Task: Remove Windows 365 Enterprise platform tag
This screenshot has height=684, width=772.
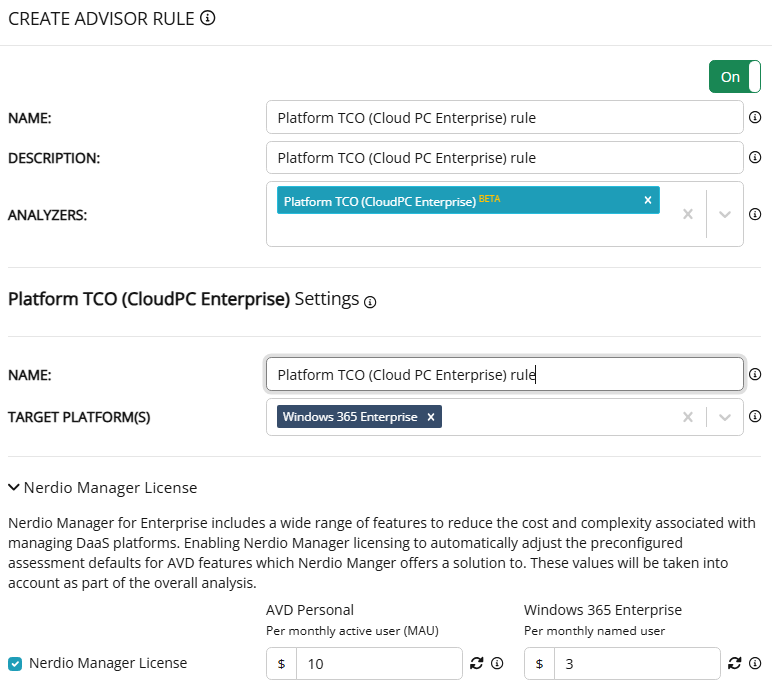Action: (x=431, y=417)
